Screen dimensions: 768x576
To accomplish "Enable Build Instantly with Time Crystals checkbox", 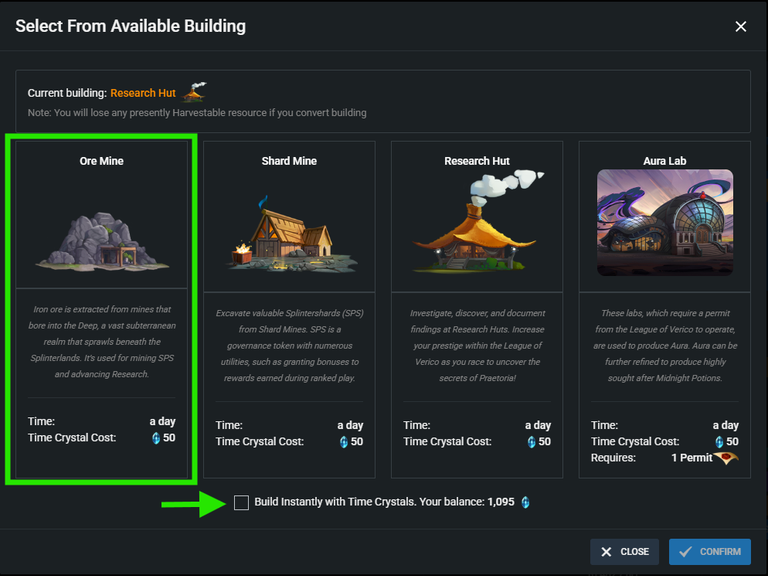I will click(x=241, y=503).
